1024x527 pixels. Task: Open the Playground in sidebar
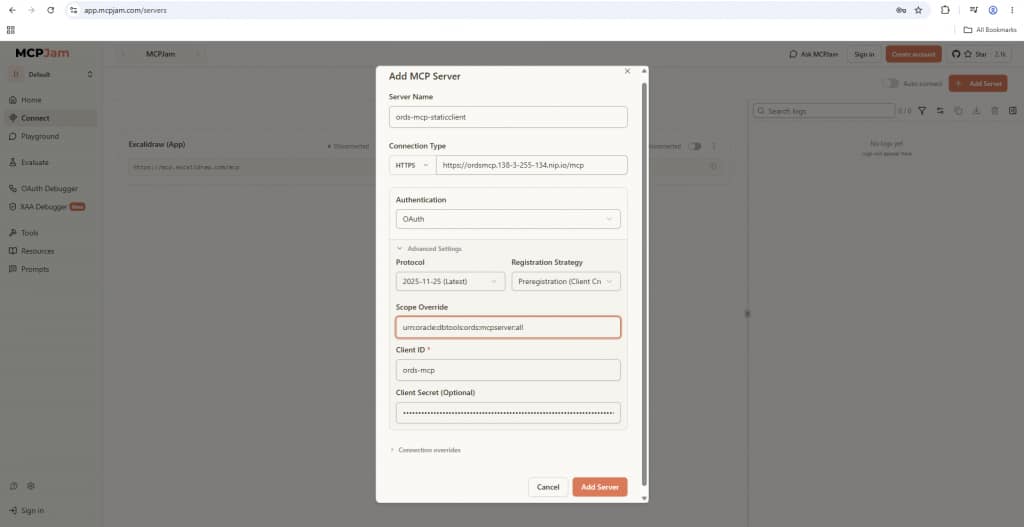[39, 136]
